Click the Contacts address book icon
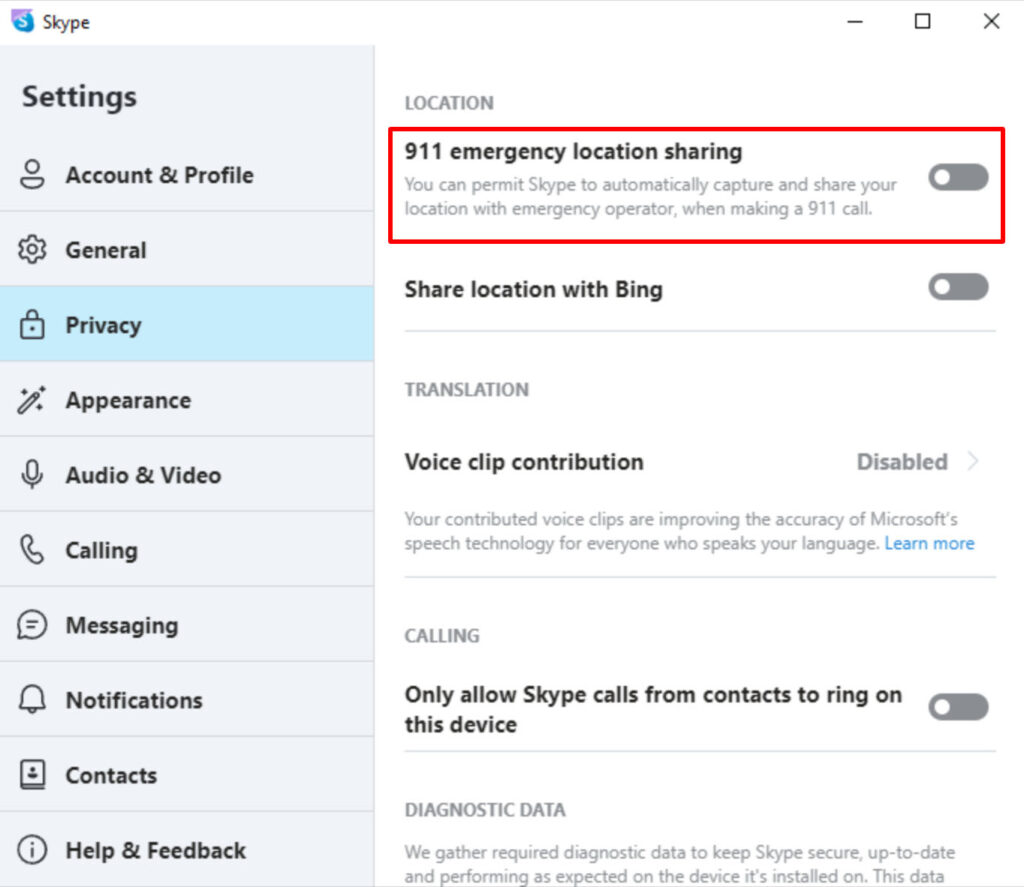 (33, 775)
